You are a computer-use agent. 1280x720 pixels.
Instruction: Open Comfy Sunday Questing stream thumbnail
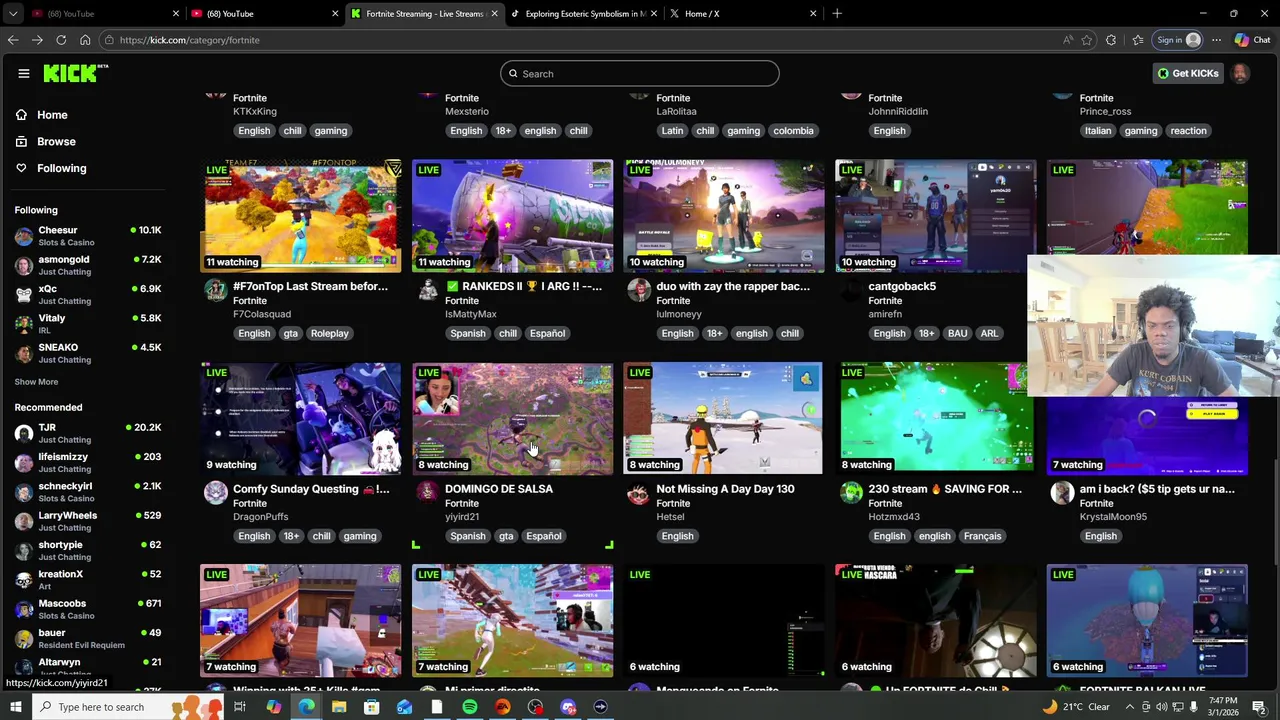[x=301, y=418]
